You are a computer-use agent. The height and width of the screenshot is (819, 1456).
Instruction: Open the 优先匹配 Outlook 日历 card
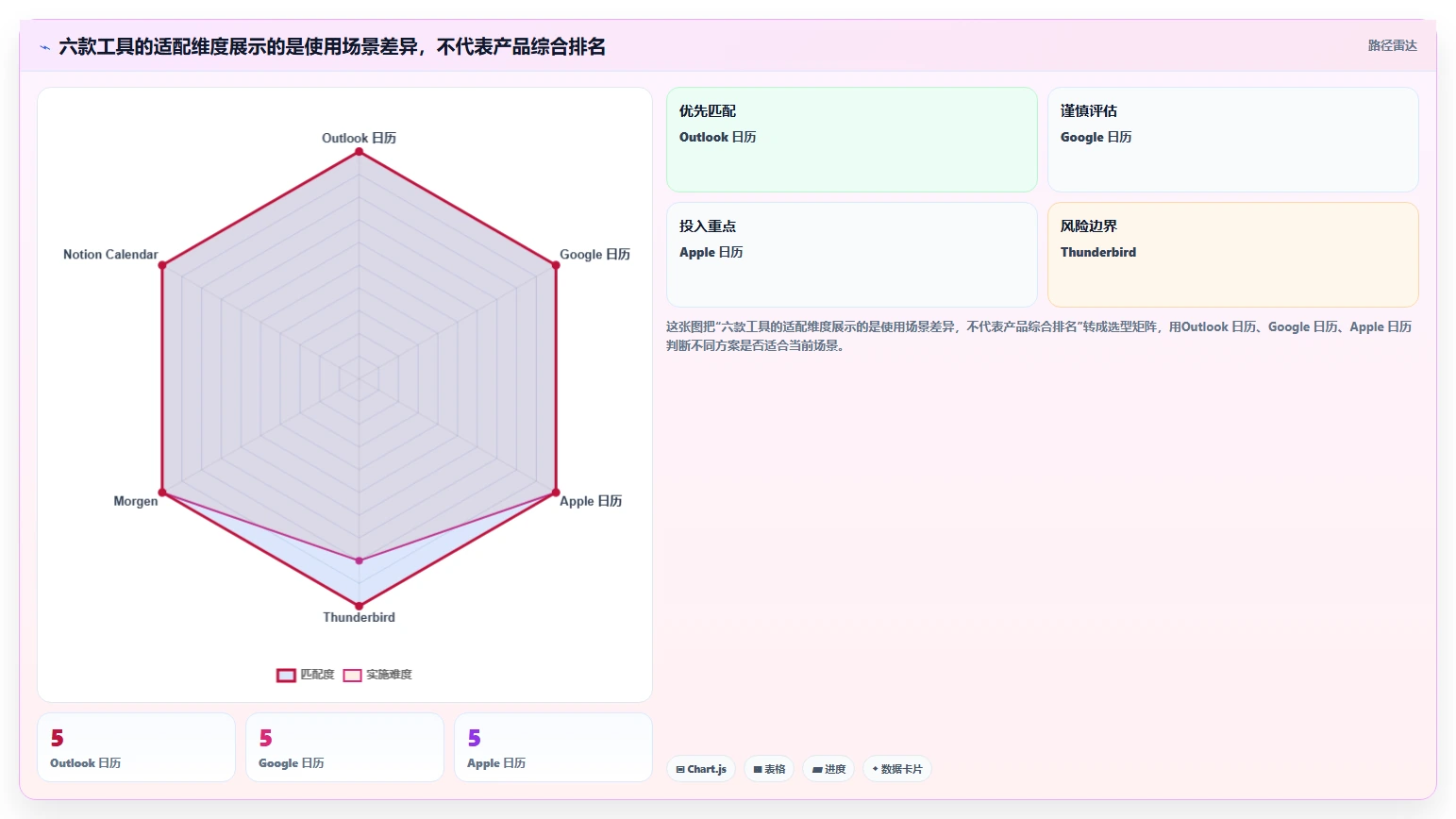pyautogui.click(x=851, y=140)
